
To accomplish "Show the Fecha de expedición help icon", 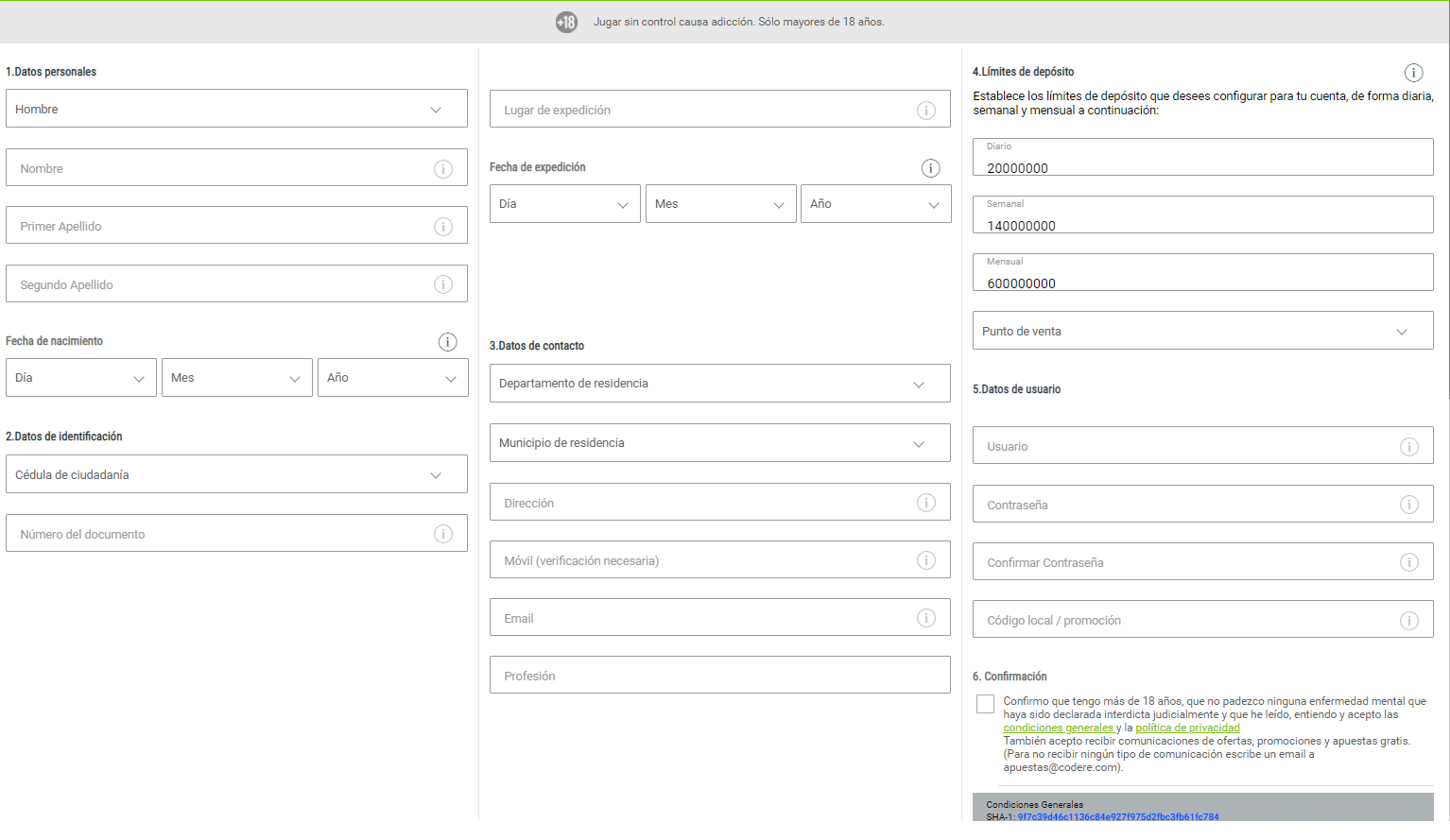I will 930,167.
